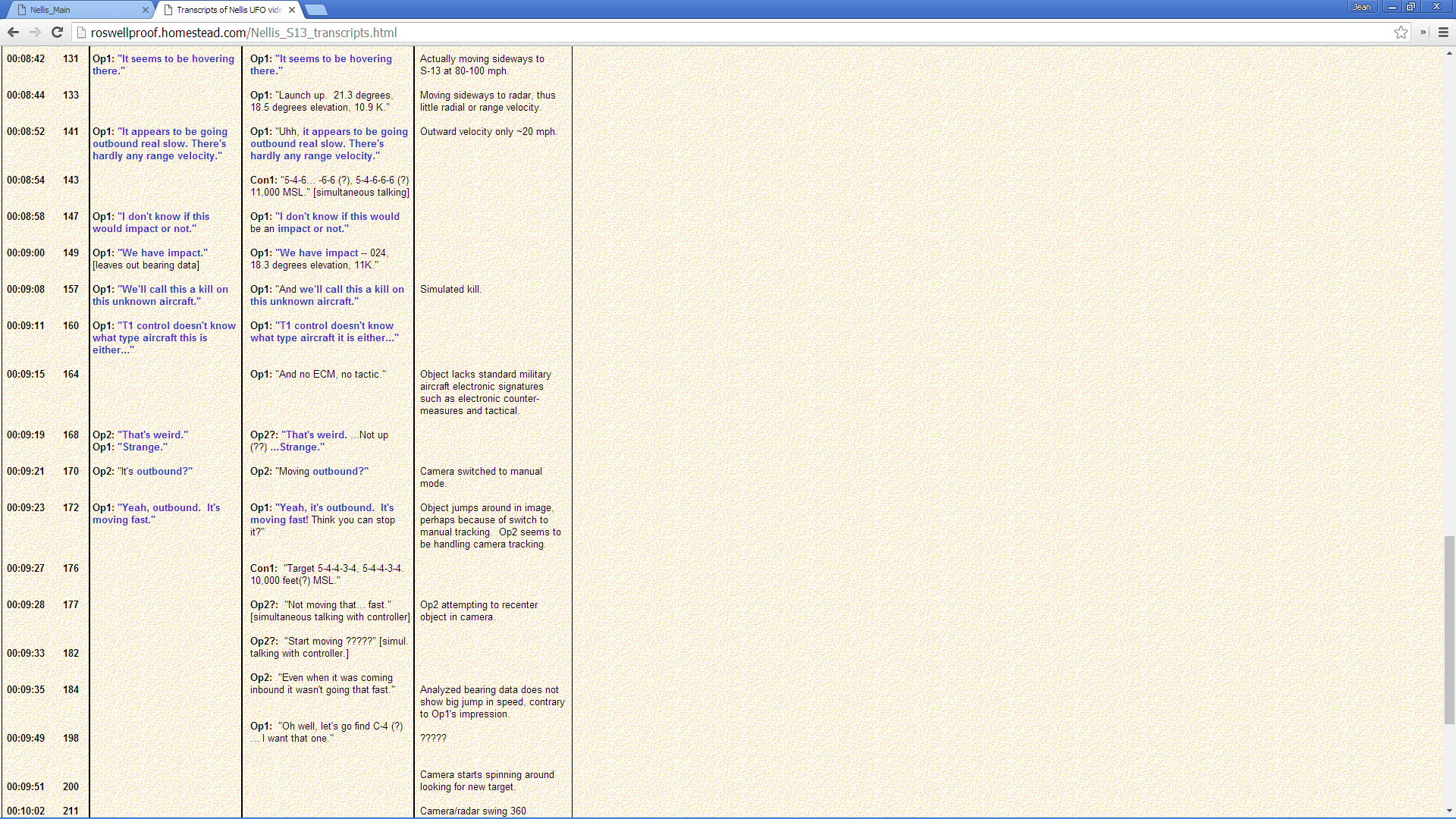Show hidden extensions via double-chevron icon
The image size is (1456, 819).
click(1423, 32)
